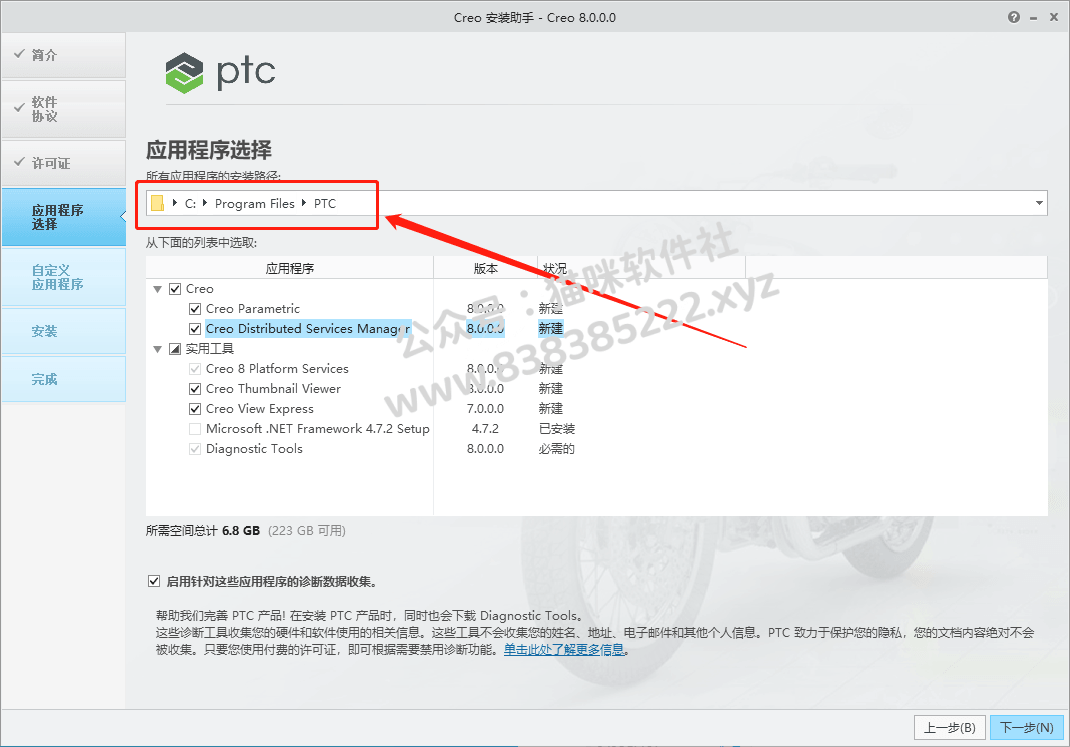Click version 4.7.2 cell

point(485,429)
